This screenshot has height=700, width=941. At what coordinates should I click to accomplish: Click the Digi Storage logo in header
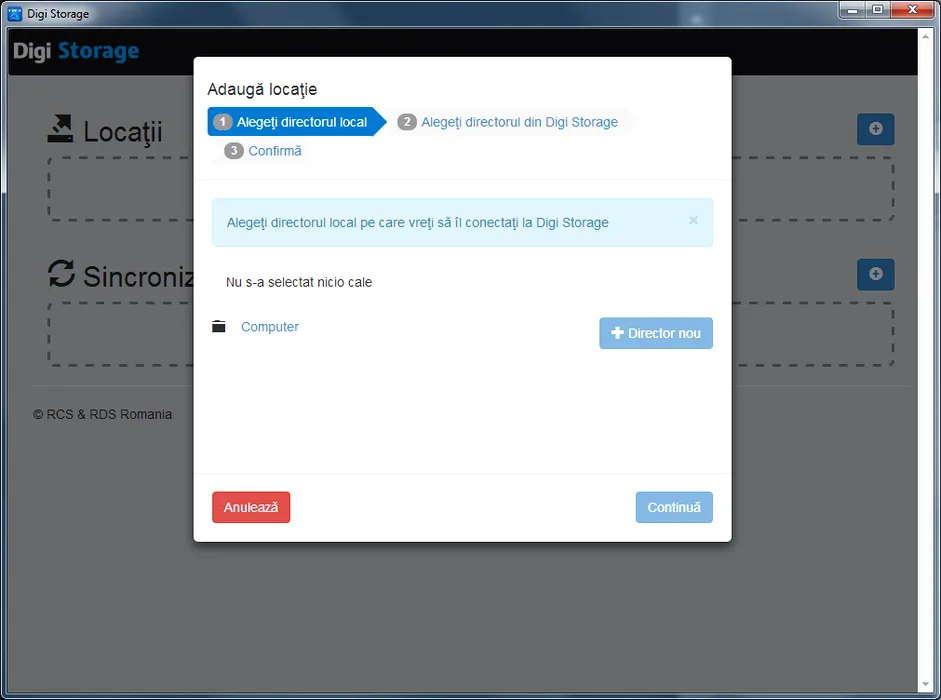[76, 51]
